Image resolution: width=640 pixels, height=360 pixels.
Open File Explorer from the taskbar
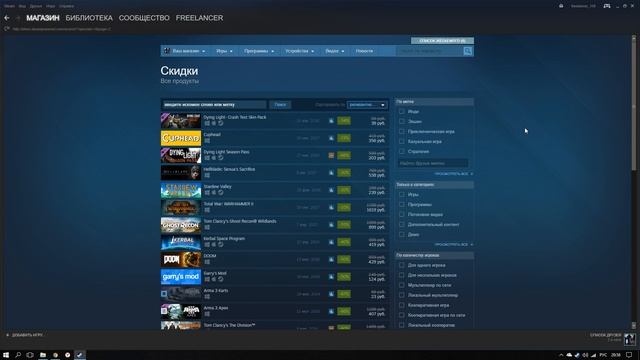click(42, 355)
